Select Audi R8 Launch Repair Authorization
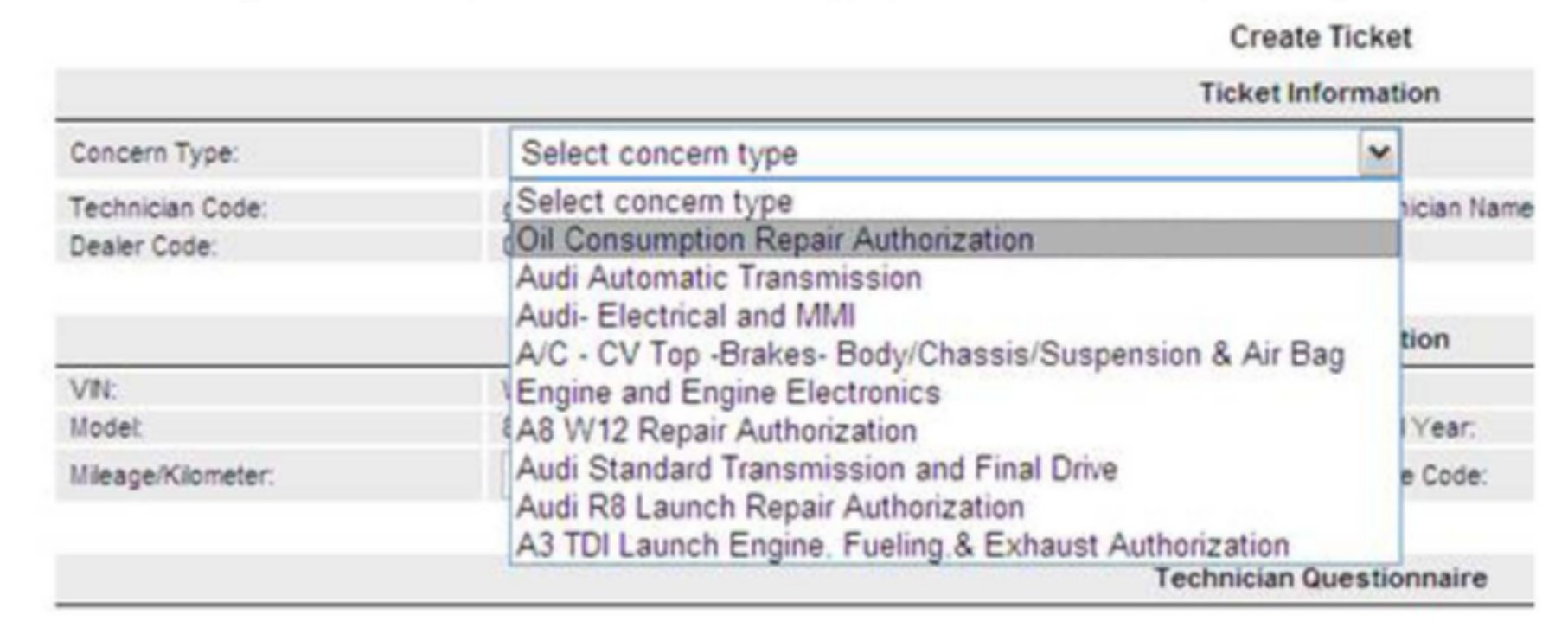1568x634 pixels. point(770,507)
